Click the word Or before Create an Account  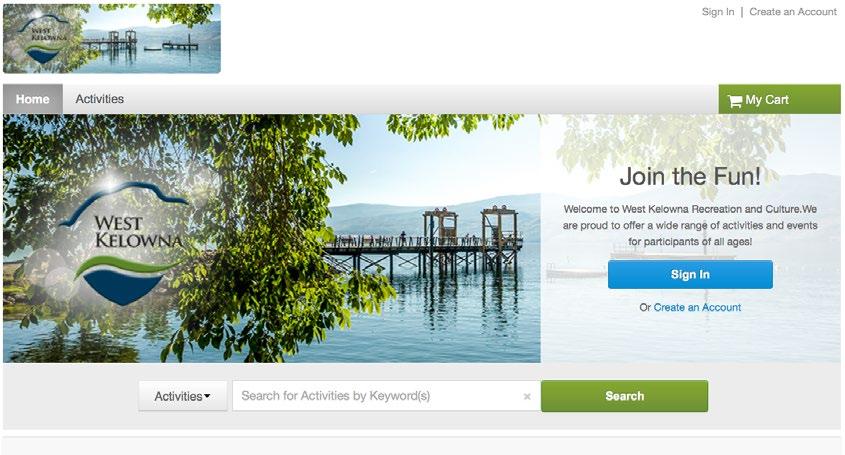645,307
